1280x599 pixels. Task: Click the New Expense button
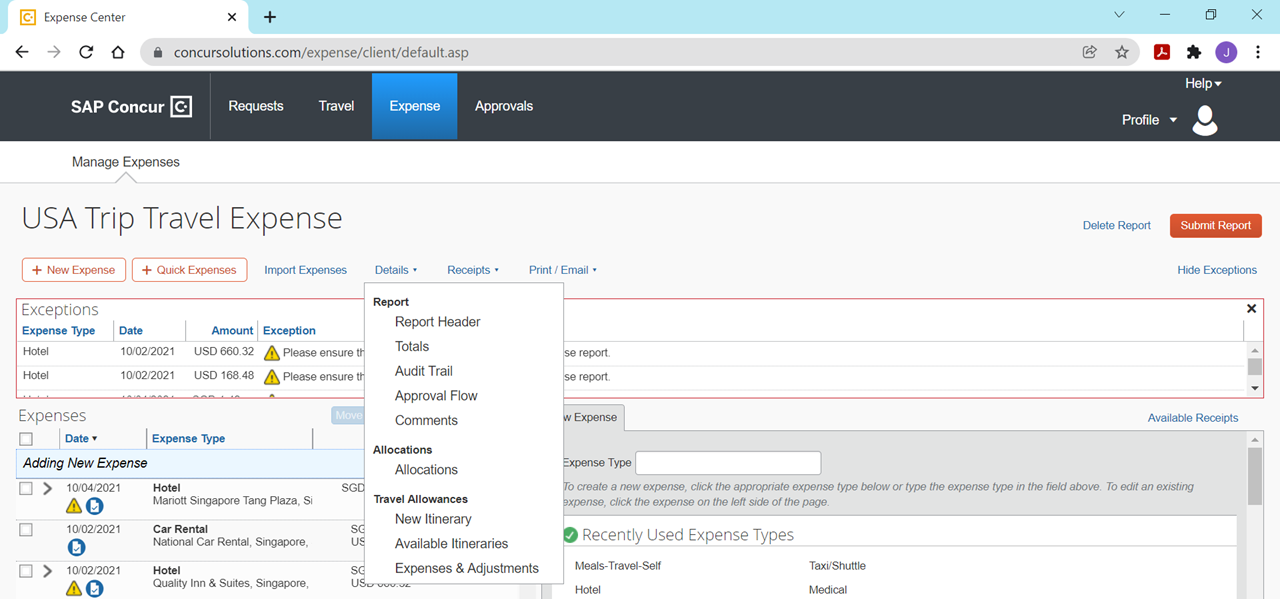[74, 270]
